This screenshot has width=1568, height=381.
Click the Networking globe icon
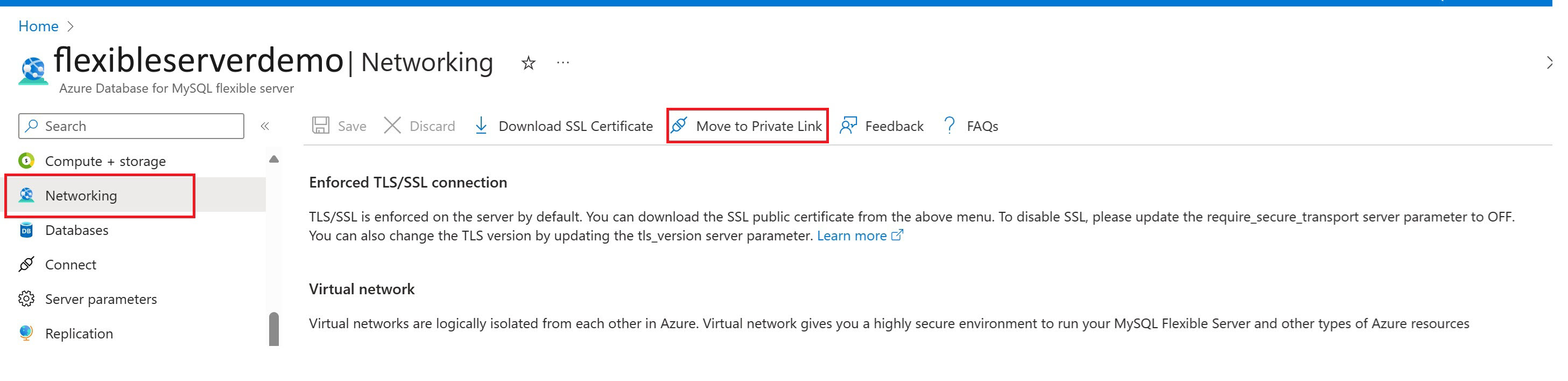click(x=26, y=195)
